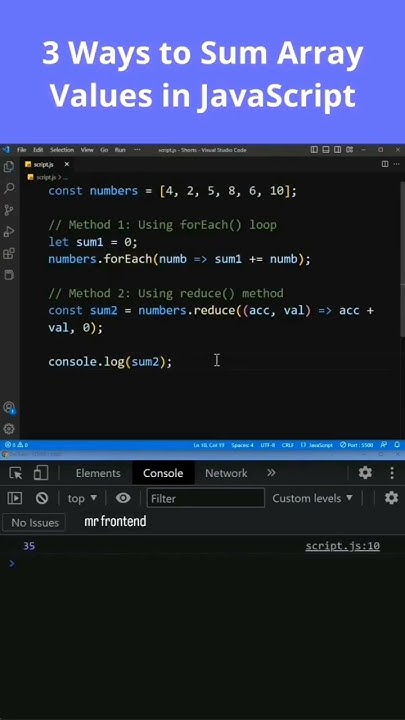This screenshot has height=720, width=405.
Task: Split the editor to the right
Action: tap(385, 164)
